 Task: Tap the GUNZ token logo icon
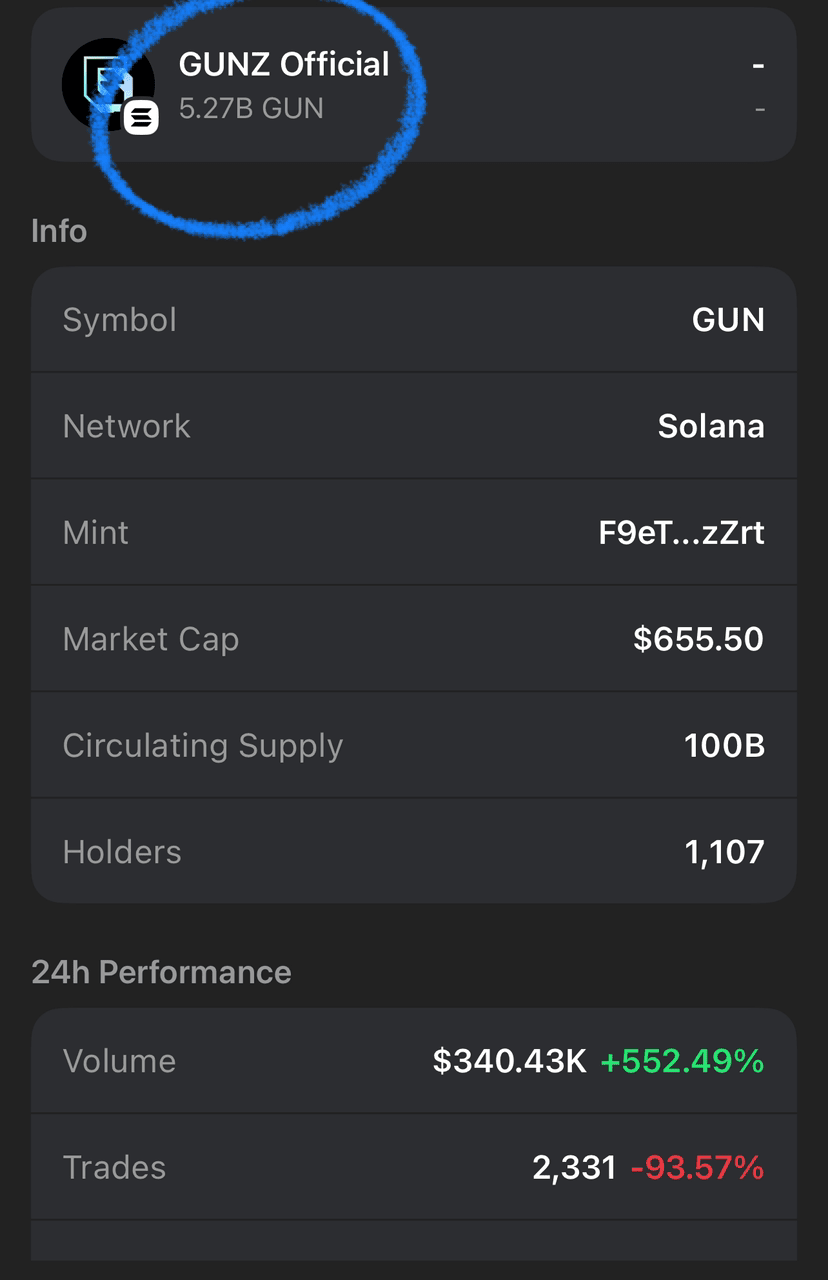(108, 84)
